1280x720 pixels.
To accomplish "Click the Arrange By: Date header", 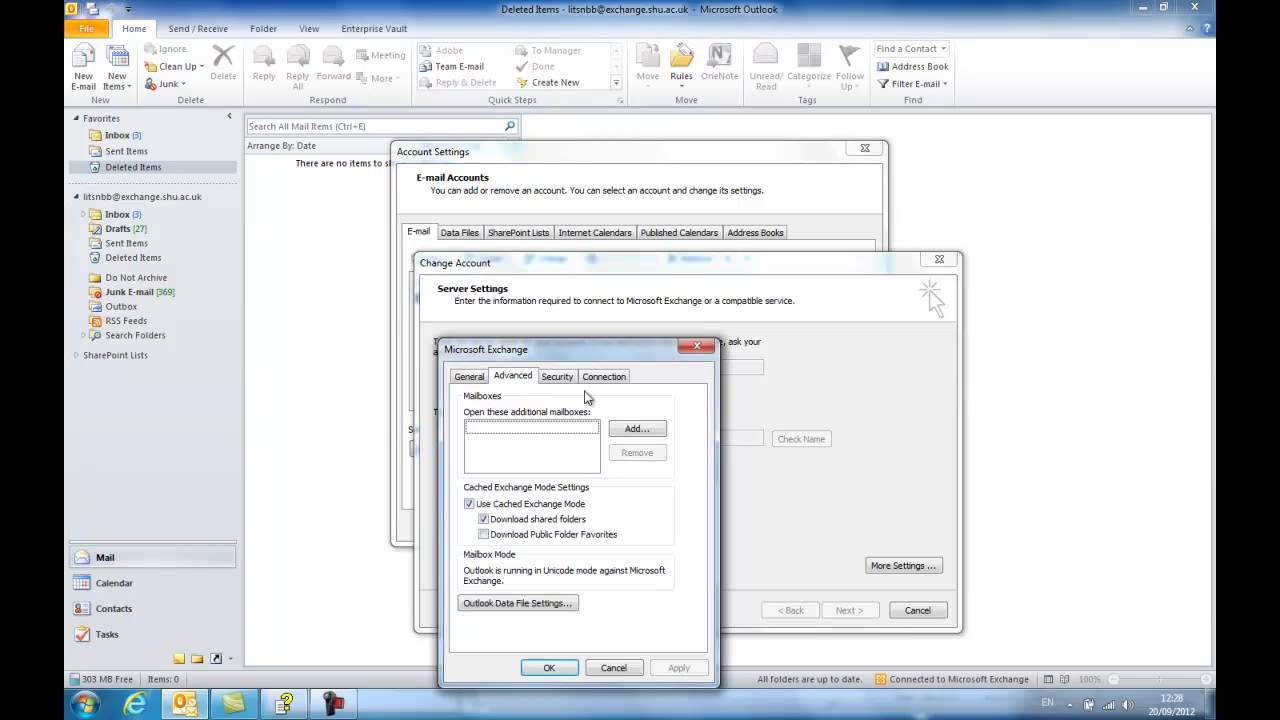I will pyautogui.click(x=281, y=146).
